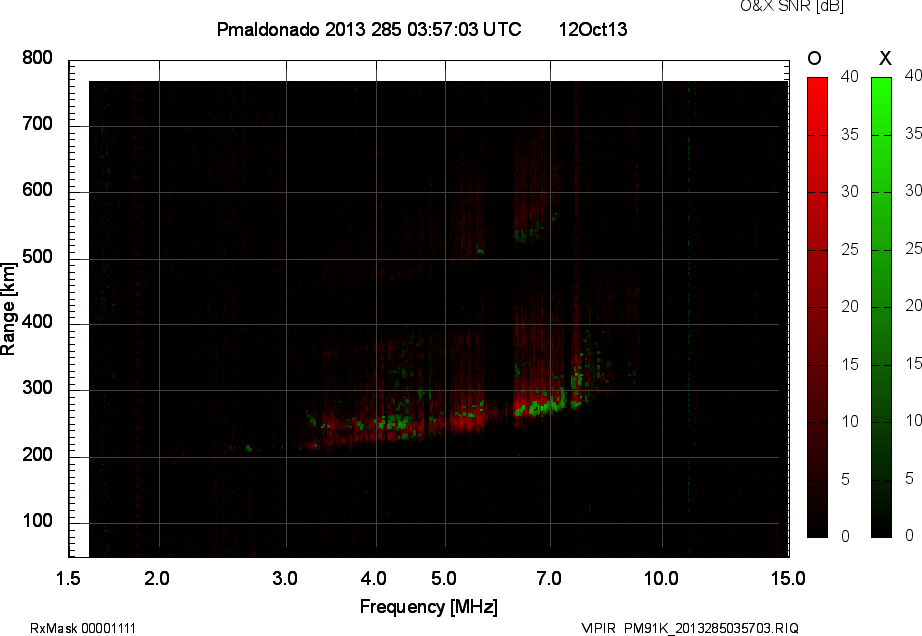
Task: Click the '100' range axis label
Action: click(x=37, y=520)
